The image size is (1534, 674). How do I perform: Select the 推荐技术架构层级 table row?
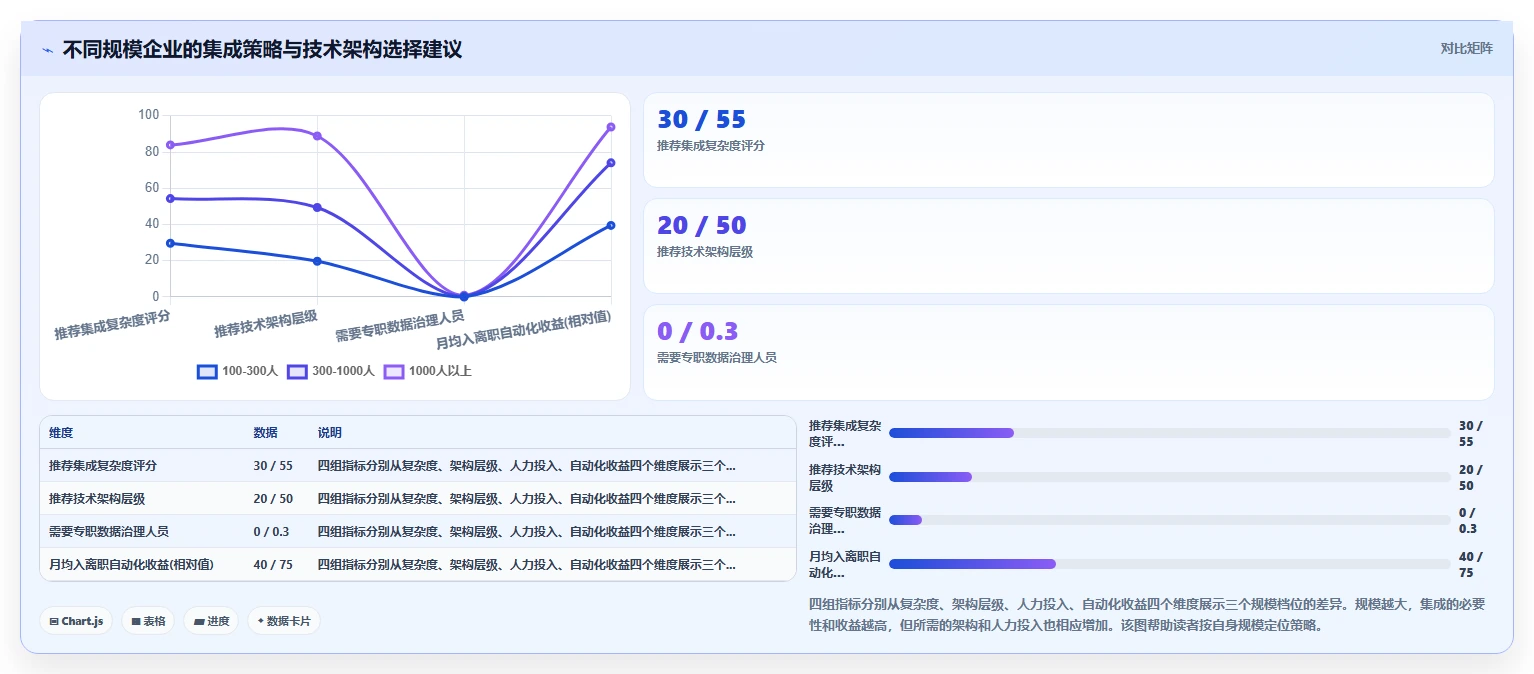(418, 498)
